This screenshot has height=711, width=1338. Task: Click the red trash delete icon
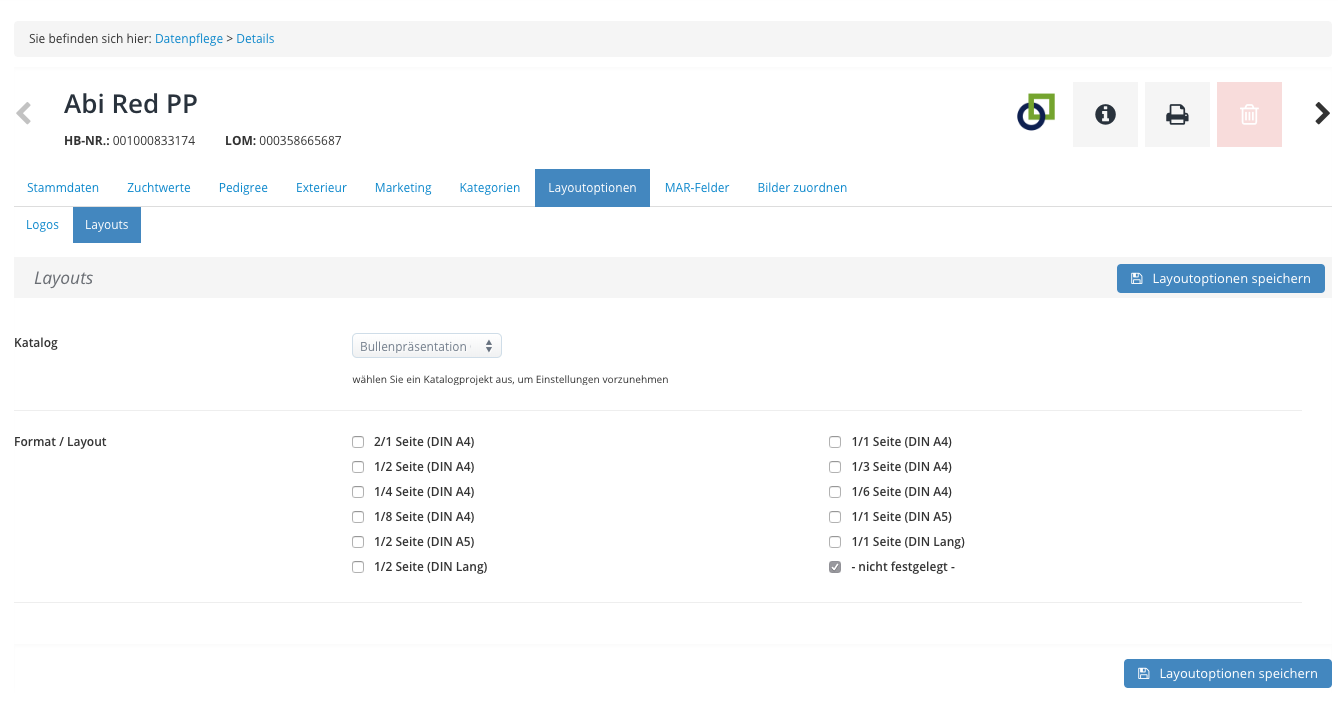click(x=1249, y=115)
